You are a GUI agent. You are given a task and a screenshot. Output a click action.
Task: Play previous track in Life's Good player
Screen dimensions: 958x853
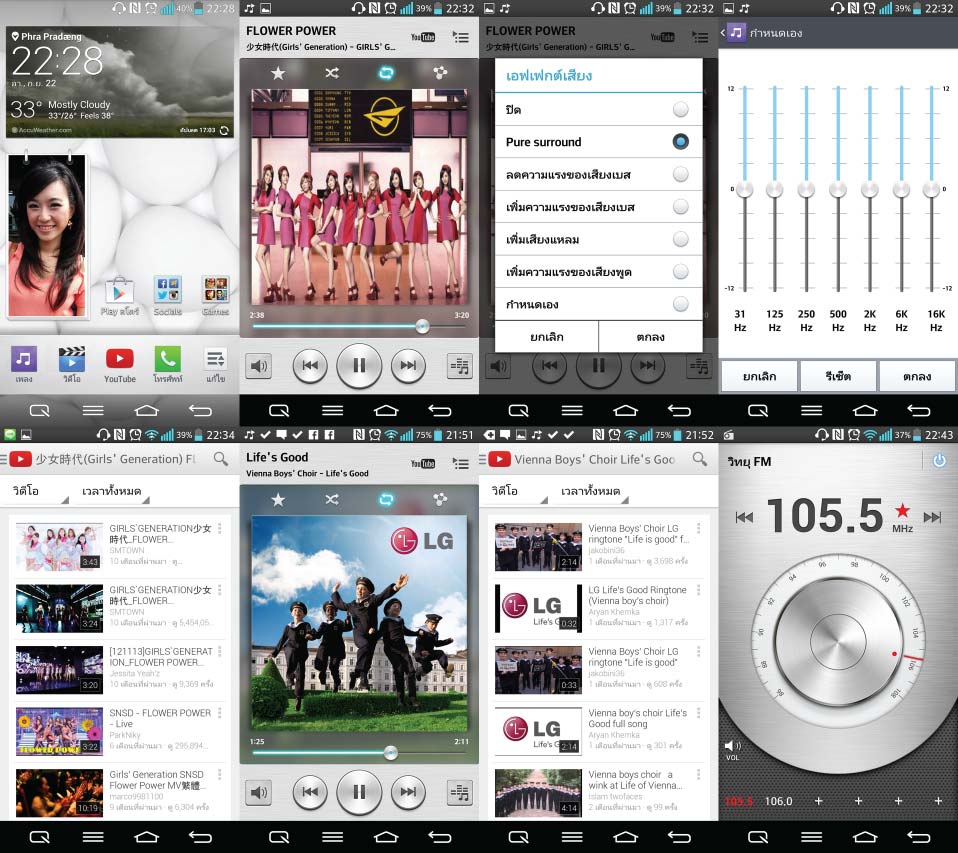(x=310, y=793)
